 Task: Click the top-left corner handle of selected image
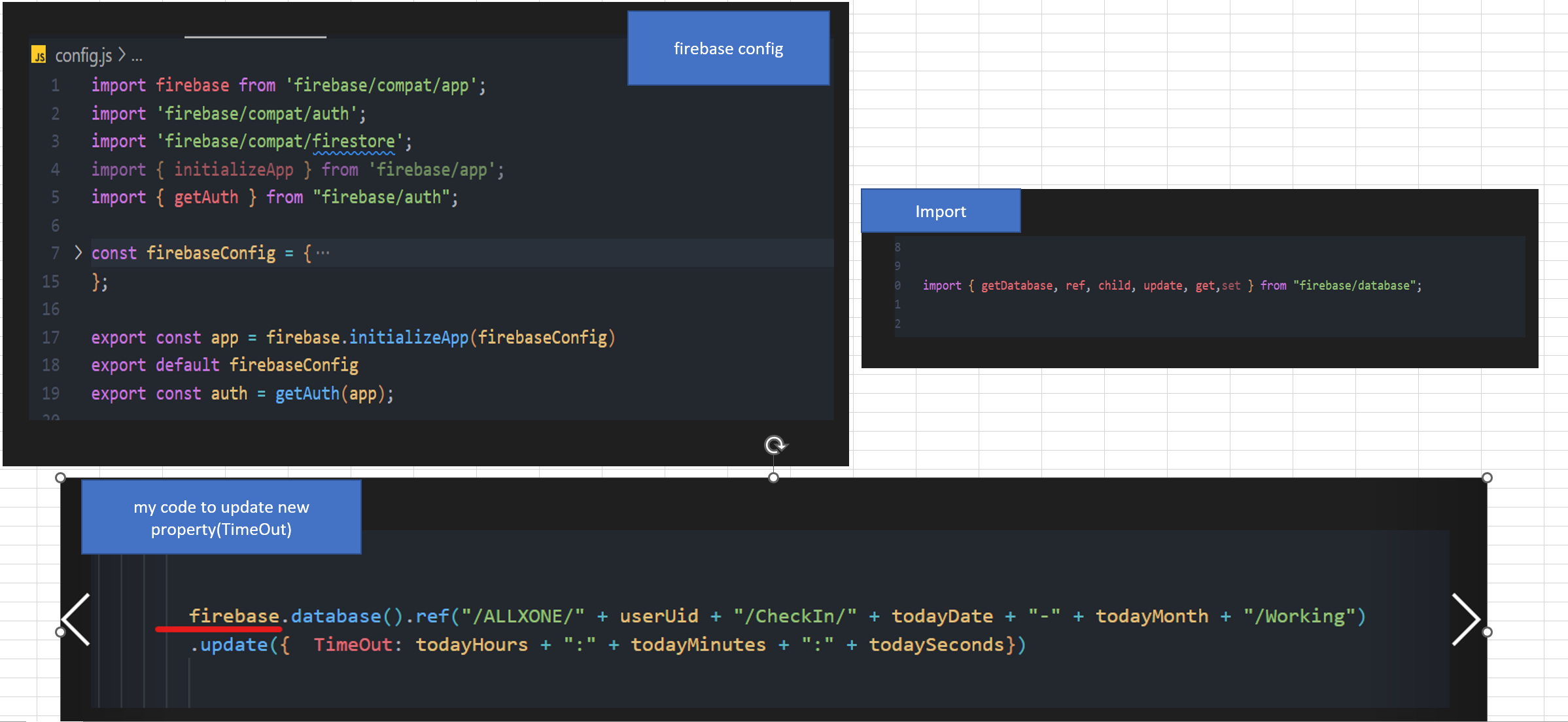pos(60,478)
